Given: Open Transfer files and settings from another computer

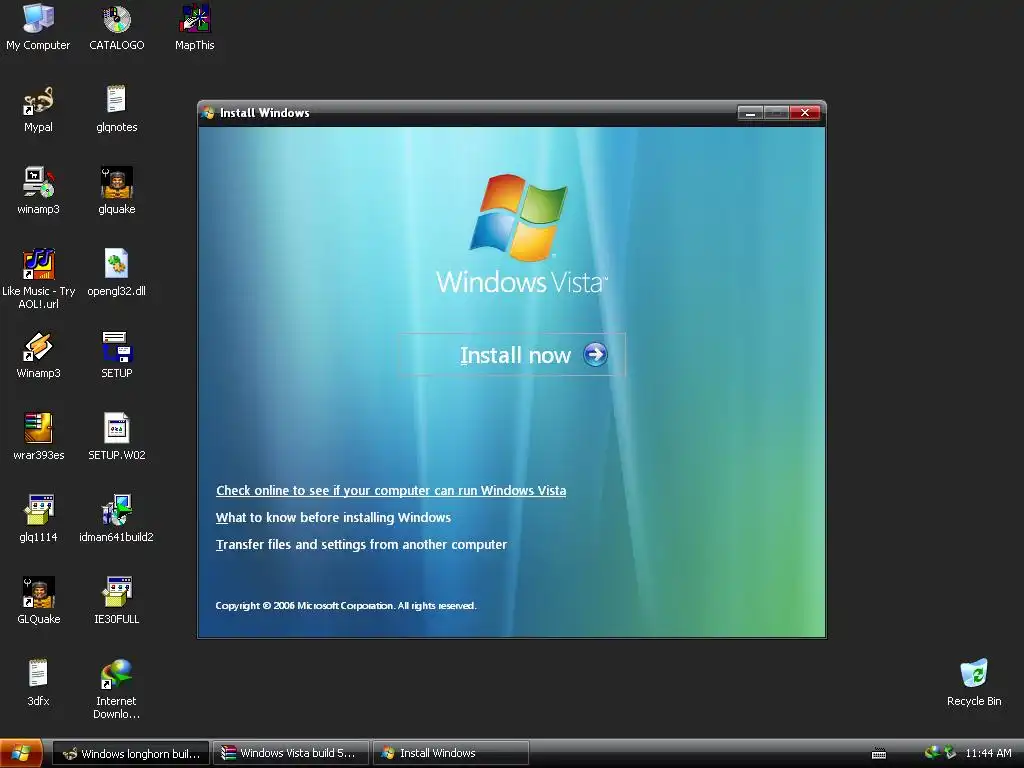Looking at the screenshot, I should coord(361,545).
